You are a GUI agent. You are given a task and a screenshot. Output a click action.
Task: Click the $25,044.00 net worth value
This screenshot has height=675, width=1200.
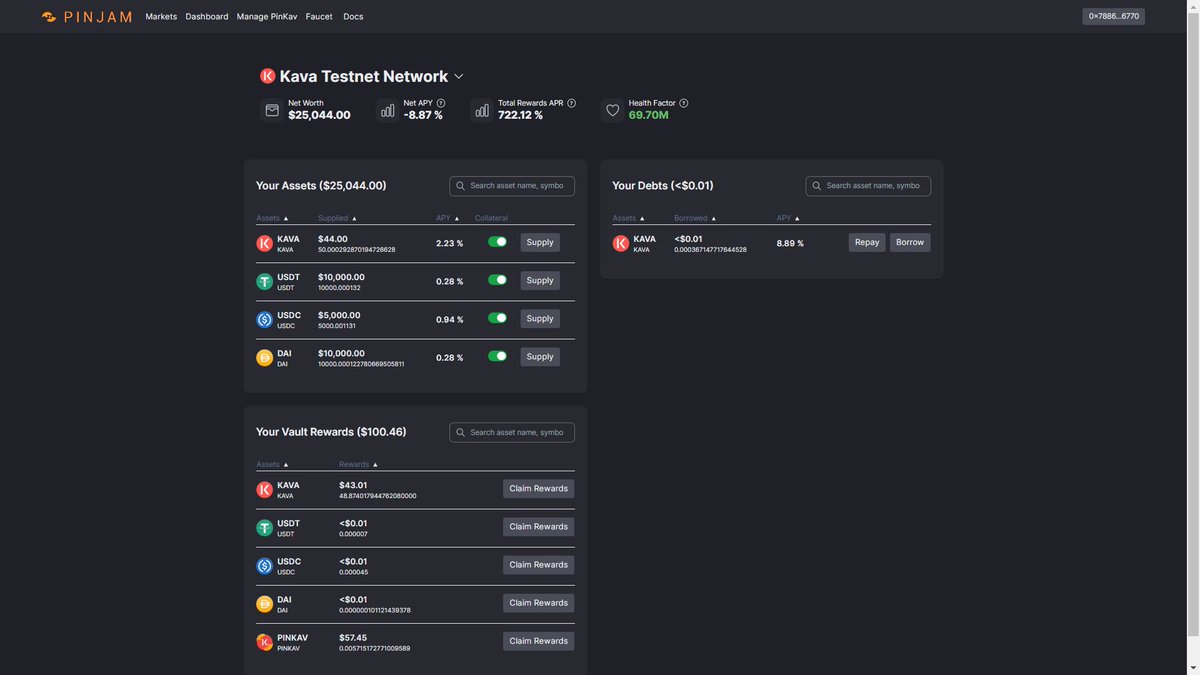tap(319, 116)
